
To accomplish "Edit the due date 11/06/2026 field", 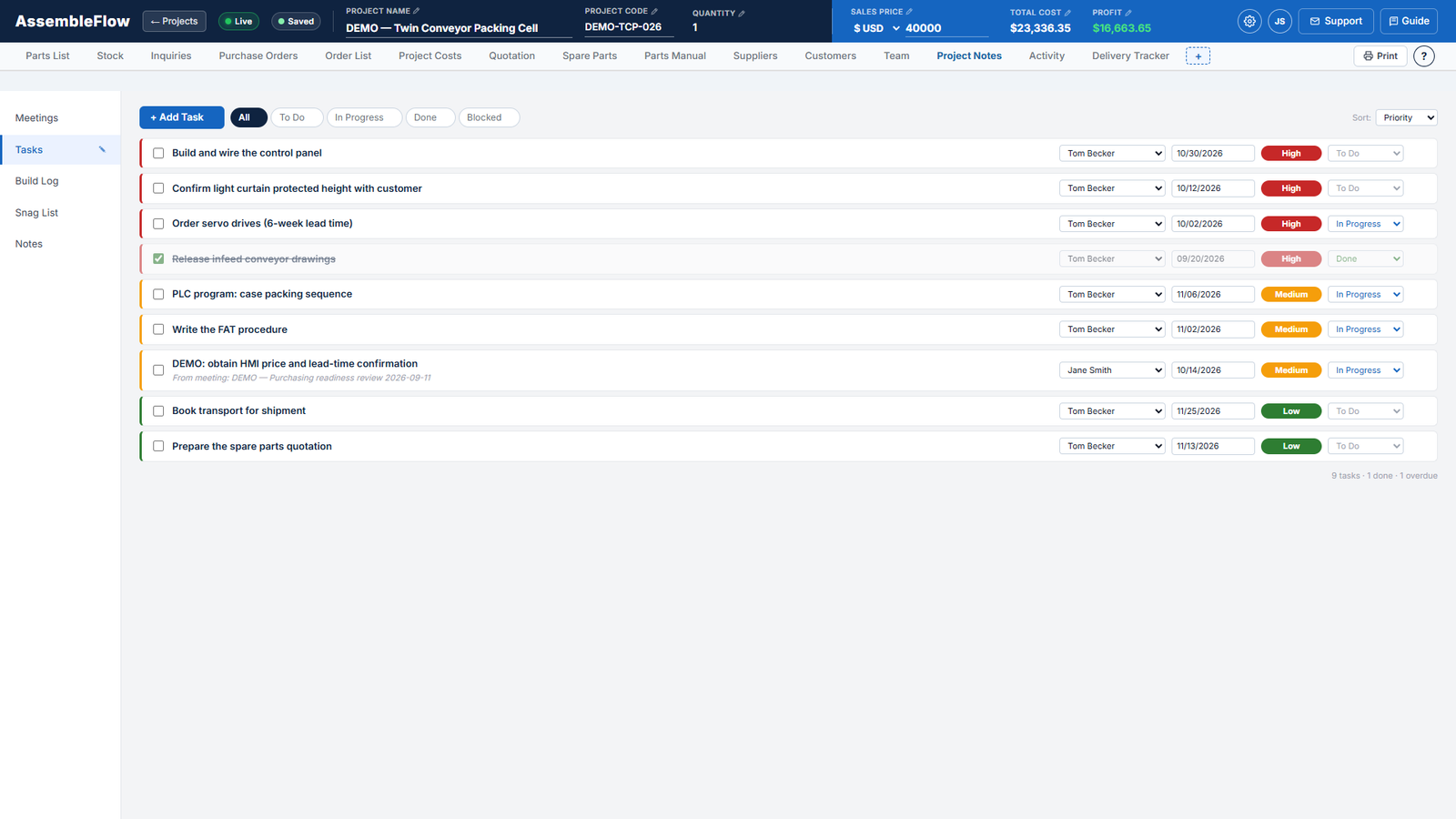I will pos(1212,295).
